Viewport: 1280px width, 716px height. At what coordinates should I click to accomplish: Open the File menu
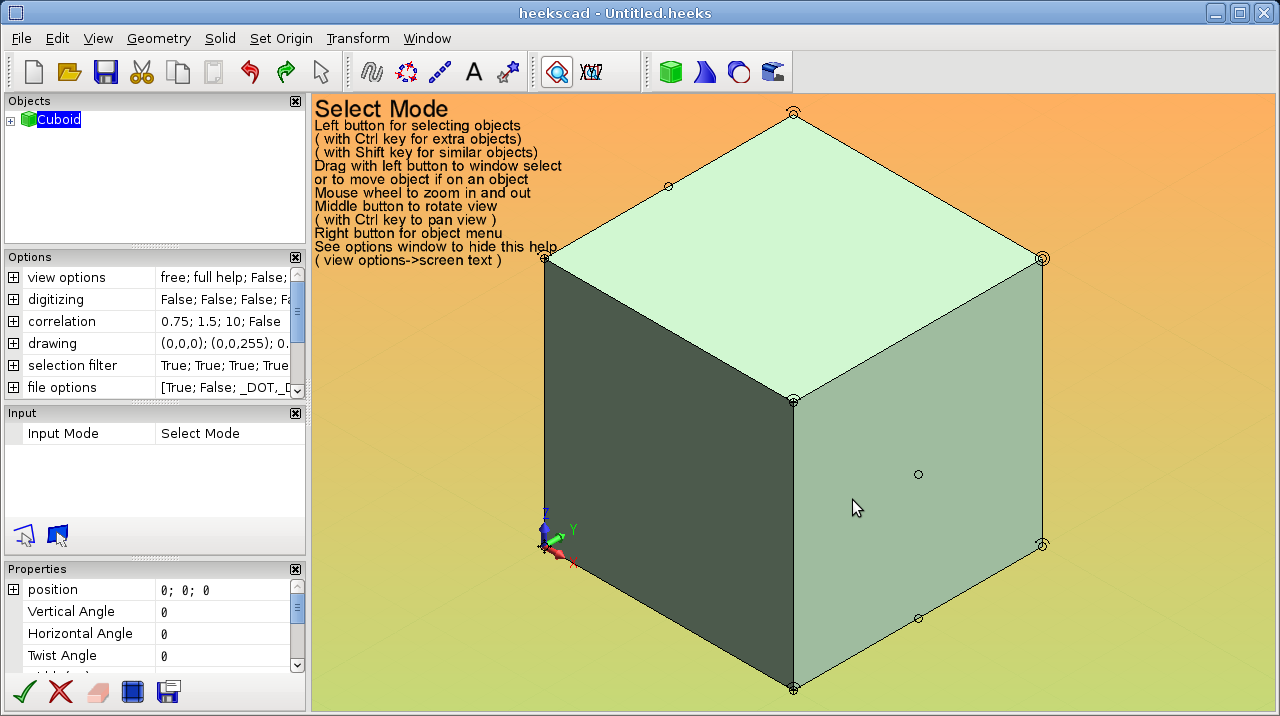[x=21, y=38]
